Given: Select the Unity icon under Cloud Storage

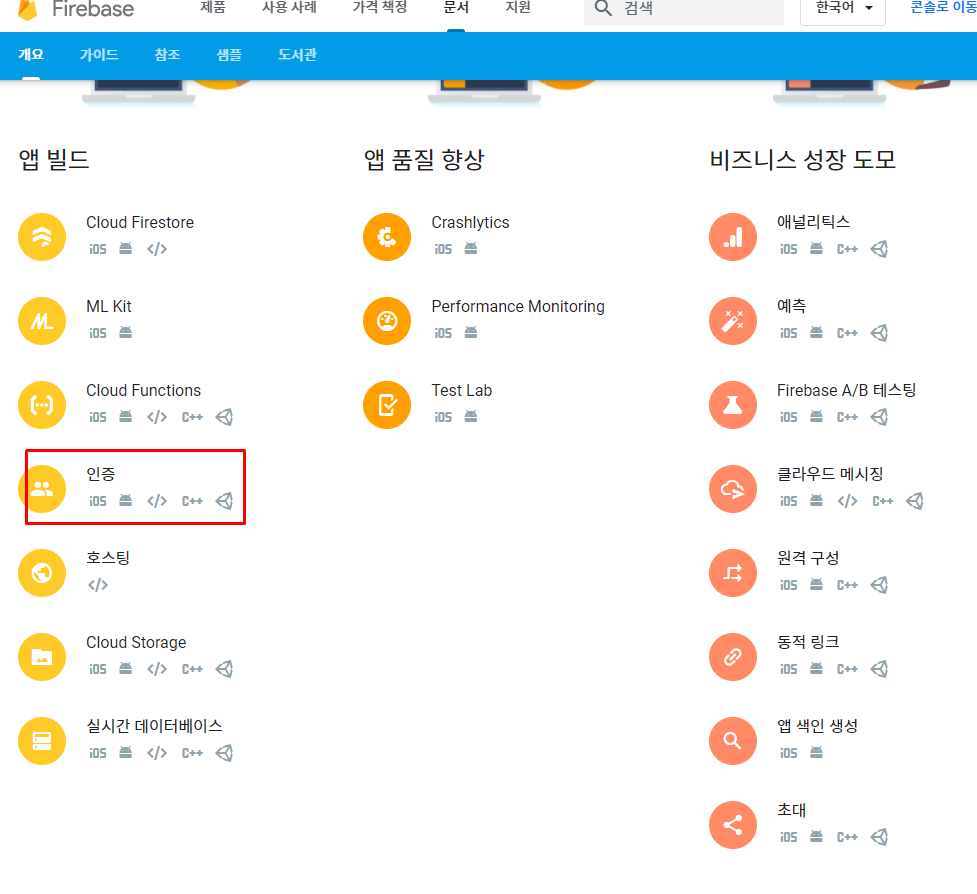Looking at the screenshot, I should 224,668.
